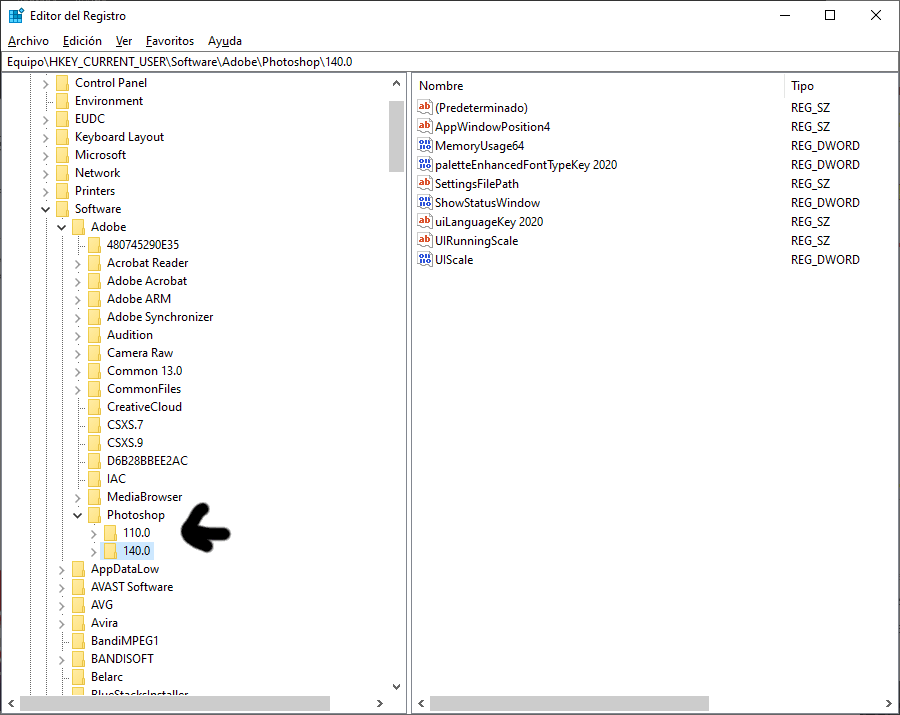Click the tree pane scroll up arrow
This screenshot has width=900, height=715.
click(396, 83)
